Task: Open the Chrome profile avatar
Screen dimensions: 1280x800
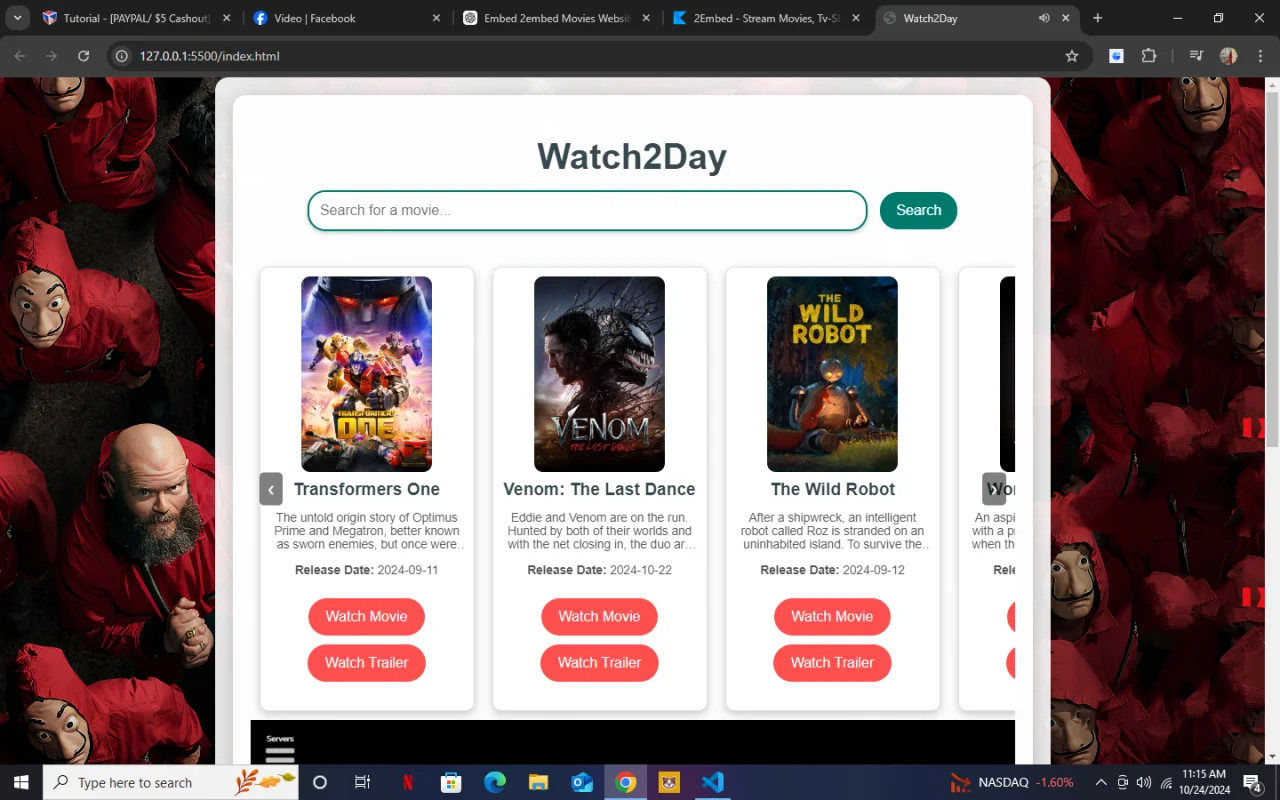Action: click(x=1229, y=56)
